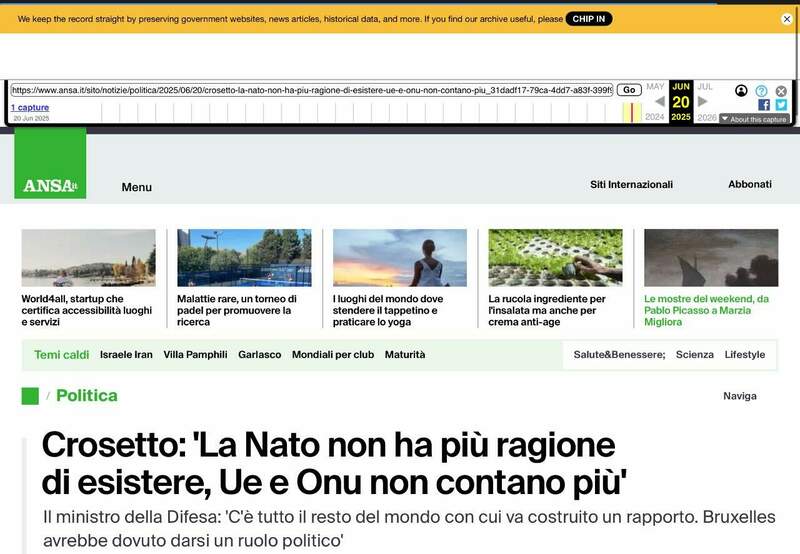The image size is (800, 554).
Task: Open Politica section link
Action: point(87,395)
